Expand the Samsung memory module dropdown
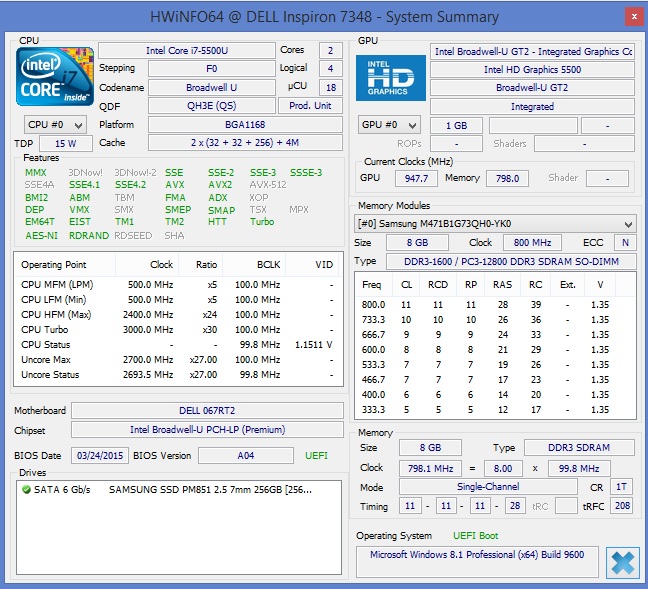The height and width of the screenshot is (589, 648). 628,223
